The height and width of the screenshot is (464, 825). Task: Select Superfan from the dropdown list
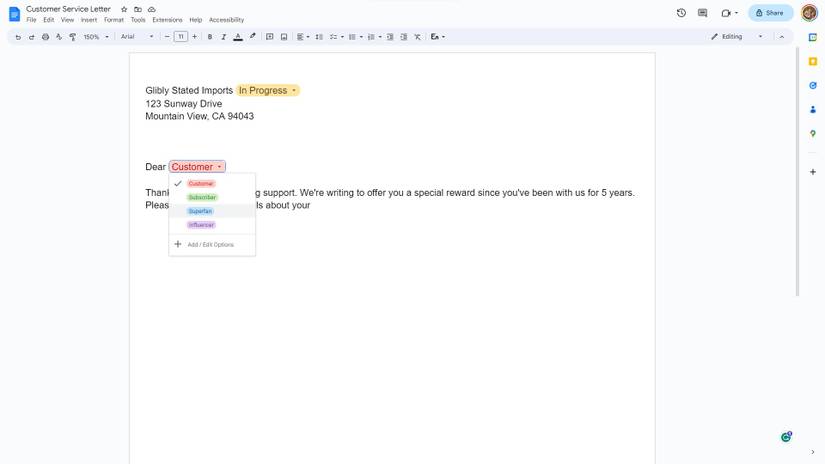coord(200,211)
